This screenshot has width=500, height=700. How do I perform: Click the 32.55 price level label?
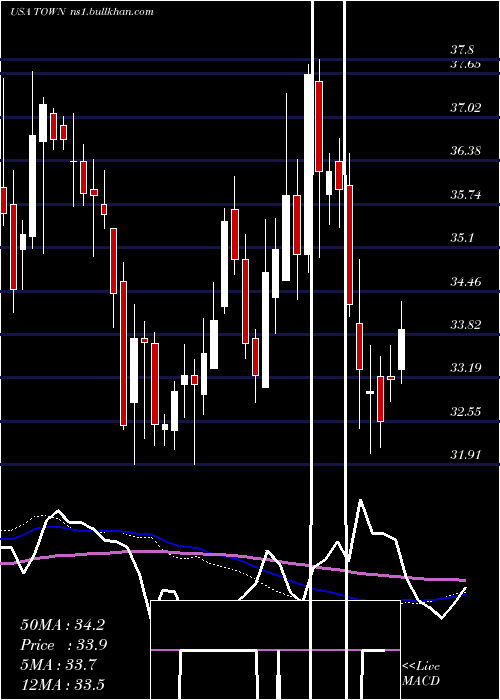465,411
